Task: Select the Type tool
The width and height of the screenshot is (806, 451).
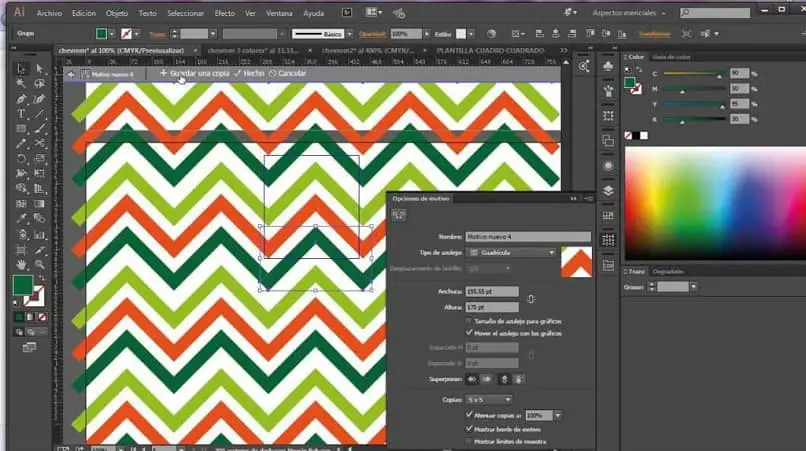Action: [x=21, y=114]
